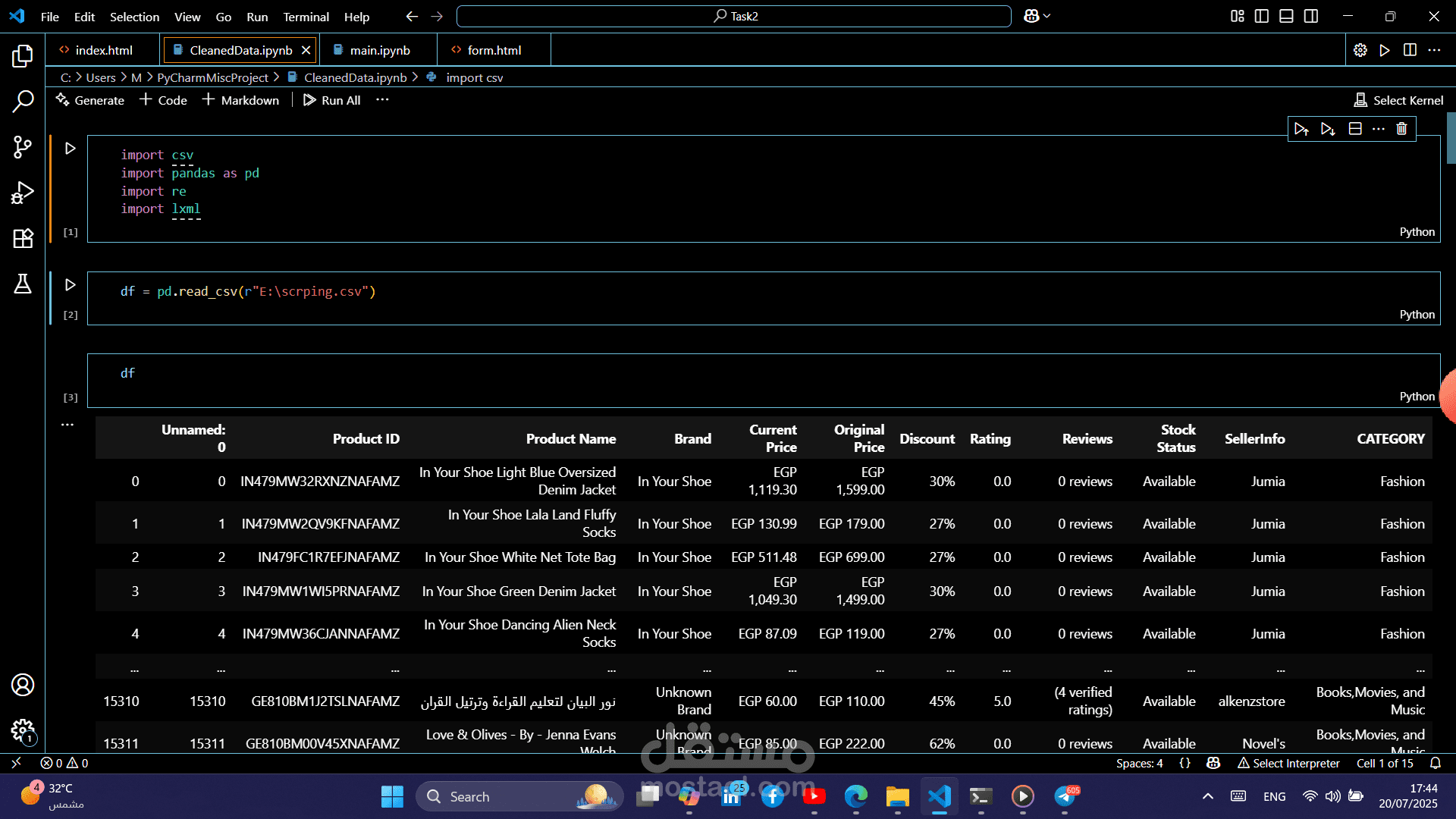Execute cell and below icon
The image size is (1456, 819).
click(x=1328, y=129)
